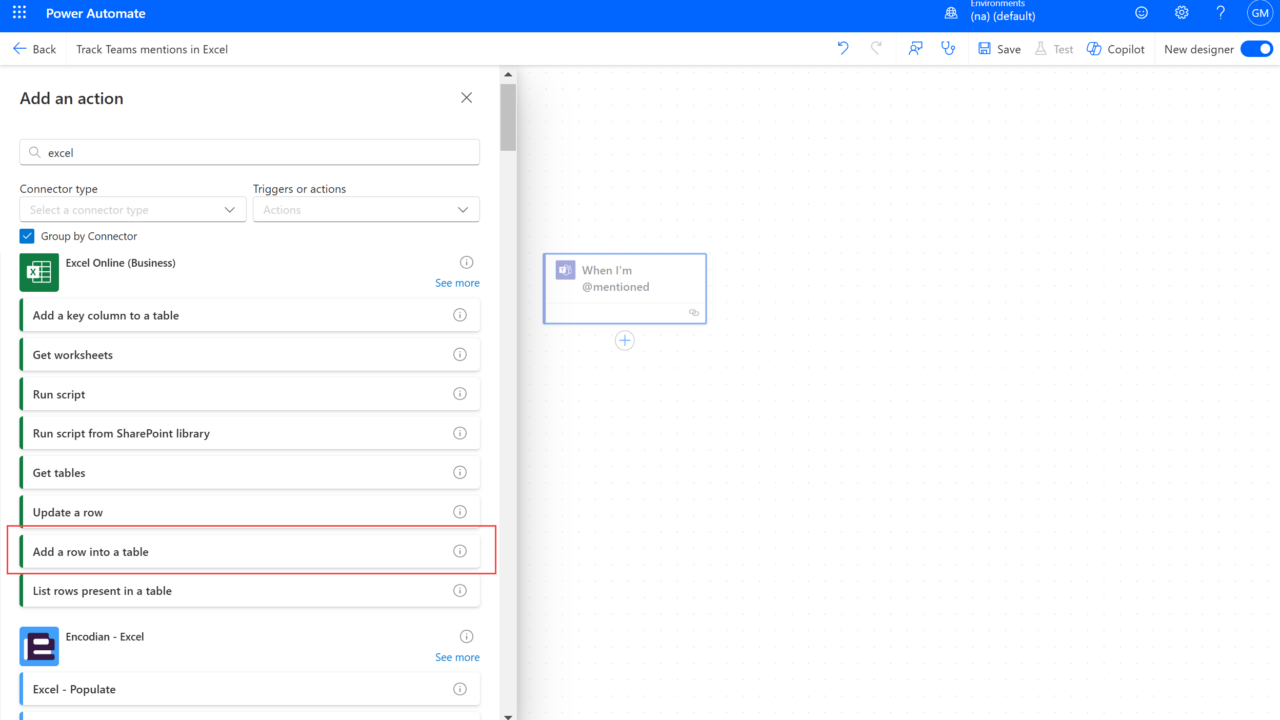Open the environment picker icon
The width and height of the screenshot is (1280, 720).
(x=951, y=13)
